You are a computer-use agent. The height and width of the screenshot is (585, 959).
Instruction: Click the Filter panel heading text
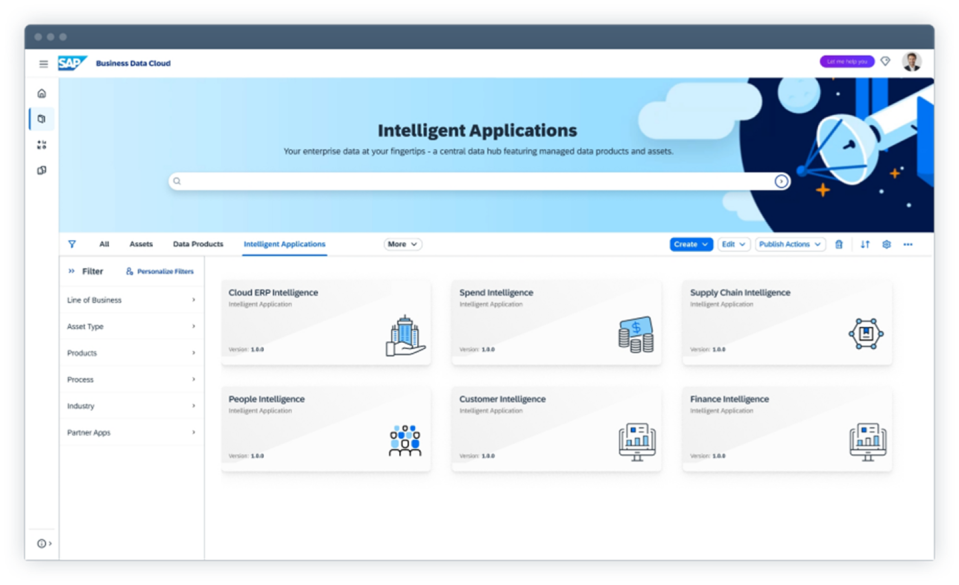point(93,271)
